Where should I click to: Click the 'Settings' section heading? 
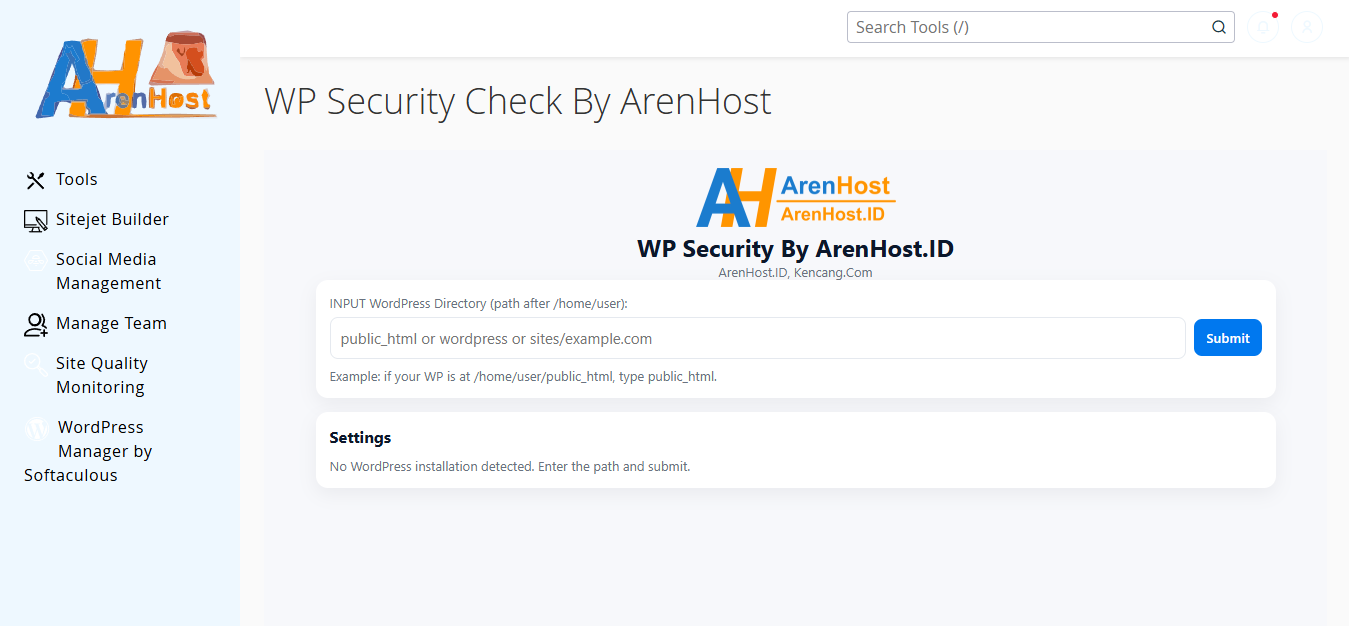(360, 438)
